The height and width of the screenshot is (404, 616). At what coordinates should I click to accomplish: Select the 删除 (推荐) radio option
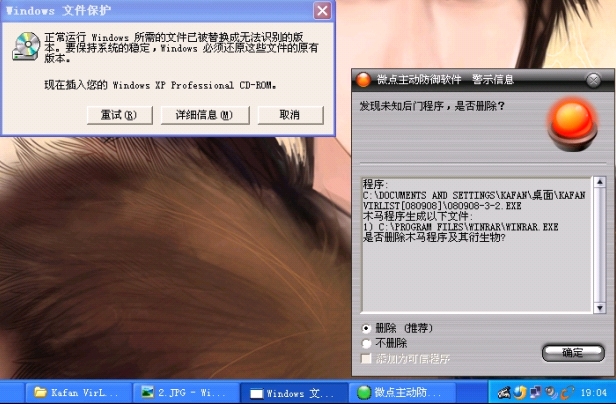pyautogui.click(x=367, y=328)
